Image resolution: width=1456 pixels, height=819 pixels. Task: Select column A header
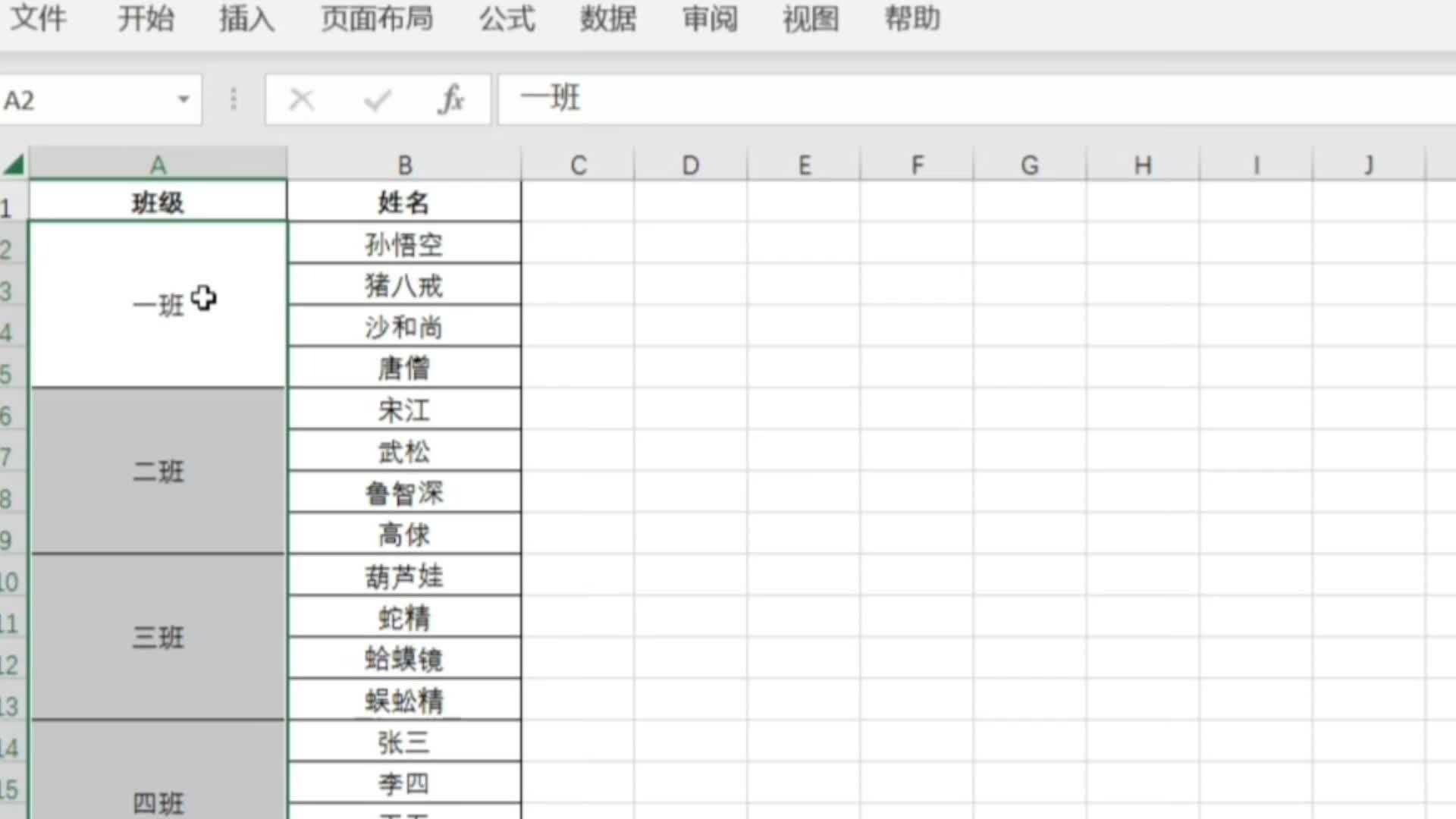(x=158, y=165)
